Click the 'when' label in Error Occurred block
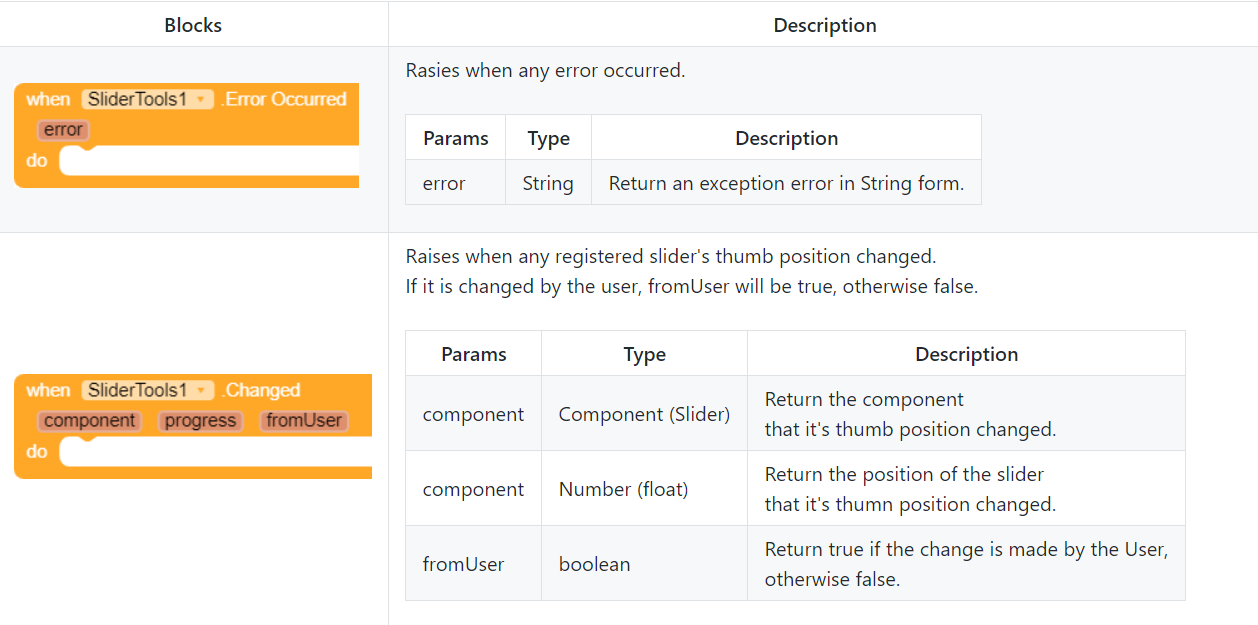Screen dimensions: 1258x625 tap(48, 99)
